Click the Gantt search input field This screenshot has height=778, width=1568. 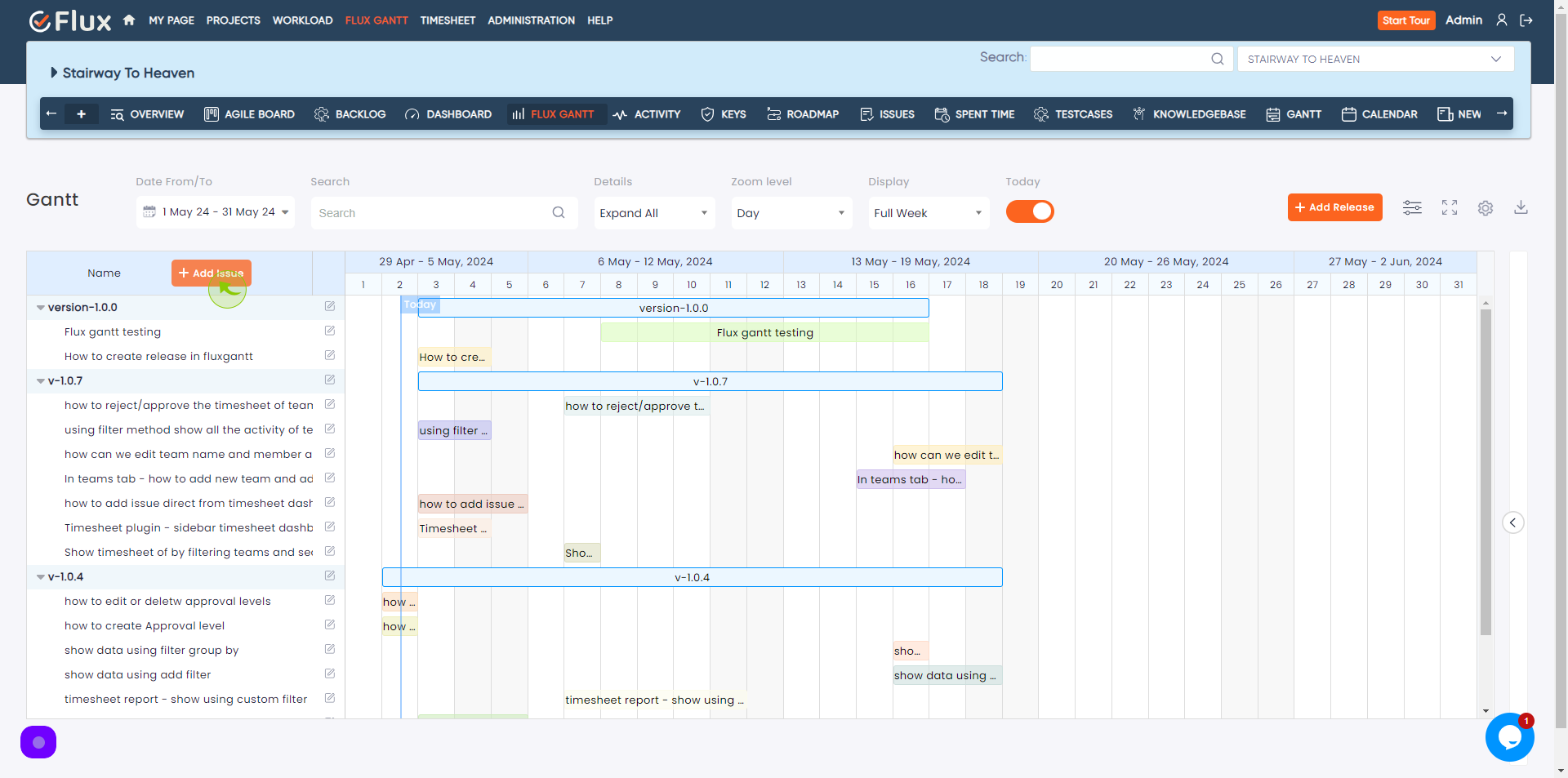click(444, 212)
